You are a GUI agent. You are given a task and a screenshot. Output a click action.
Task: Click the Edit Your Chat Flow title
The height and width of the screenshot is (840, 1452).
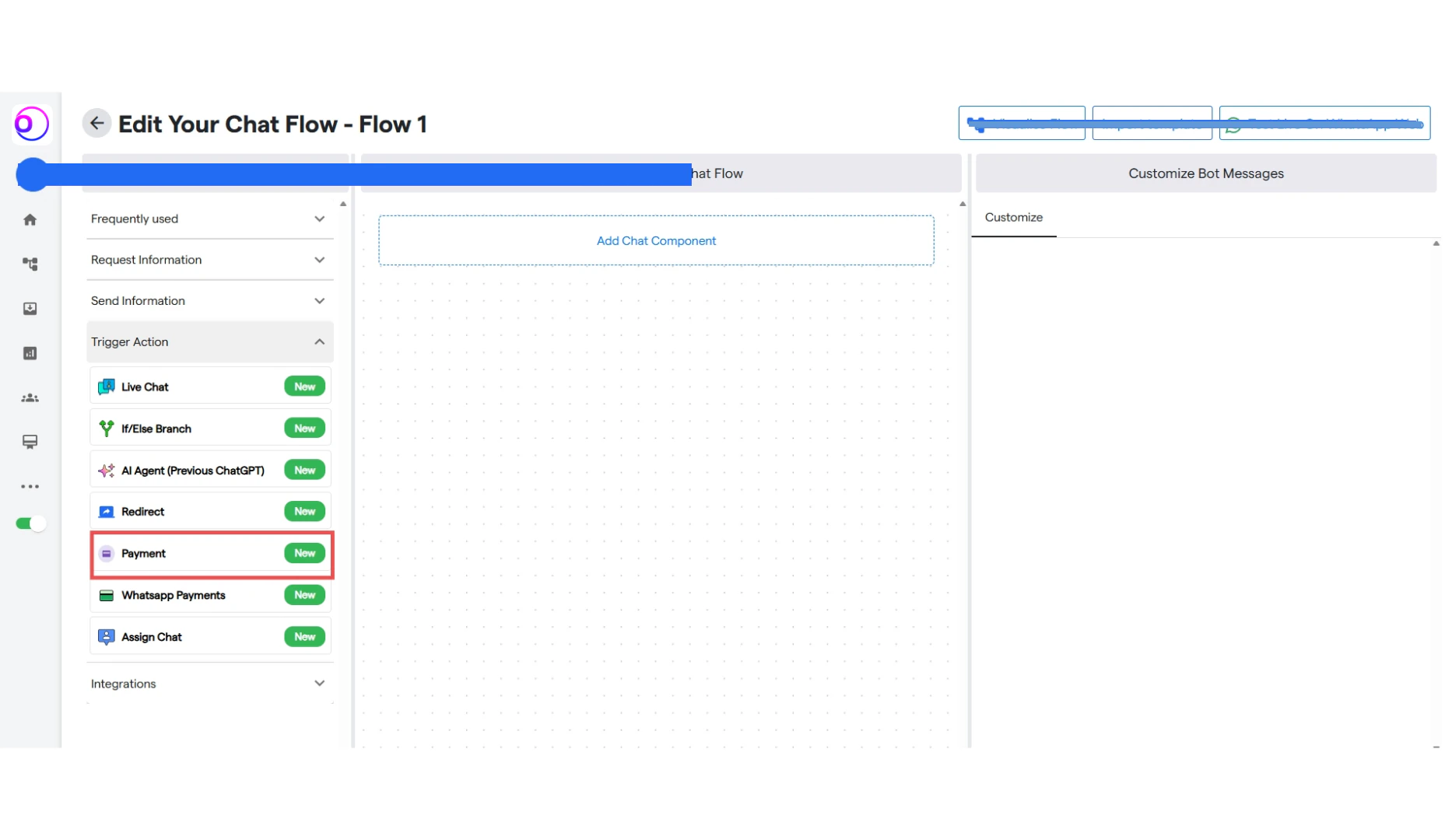tap(272, 124)
